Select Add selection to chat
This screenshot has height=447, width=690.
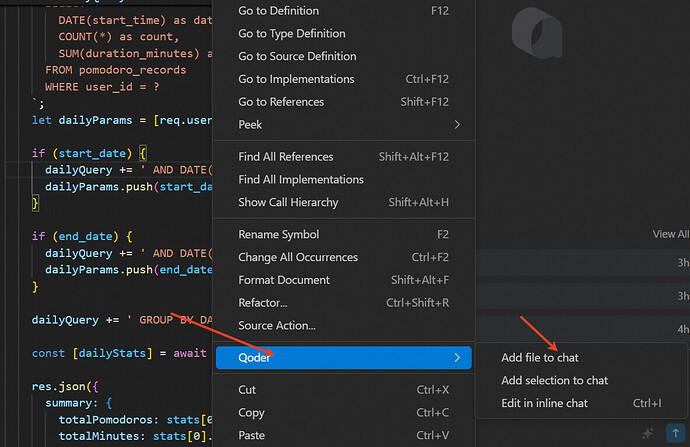coord(581,381)
